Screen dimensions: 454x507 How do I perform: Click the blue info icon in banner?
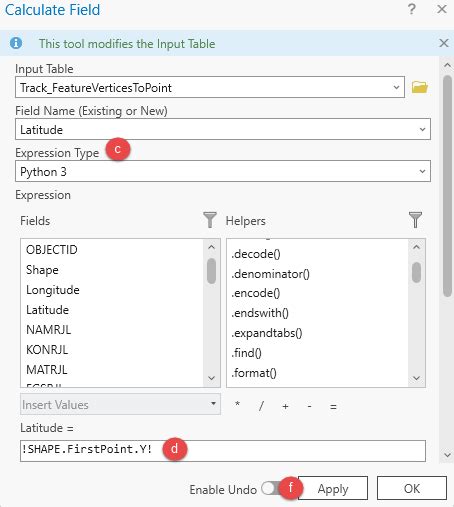point(16,43)
